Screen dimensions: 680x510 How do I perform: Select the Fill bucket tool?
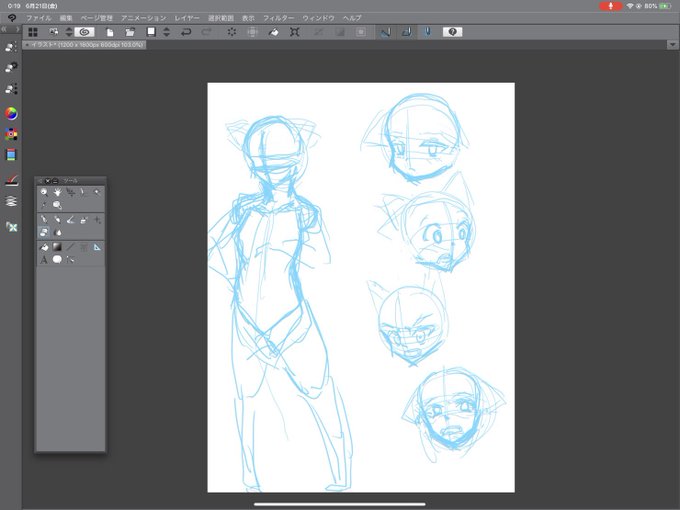click(x=44, y=247)
